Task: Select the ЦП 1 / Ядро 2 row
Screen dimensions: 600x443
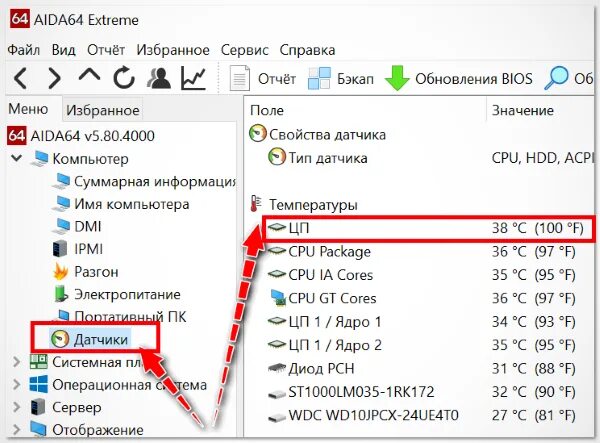Action: coord(421,345)
